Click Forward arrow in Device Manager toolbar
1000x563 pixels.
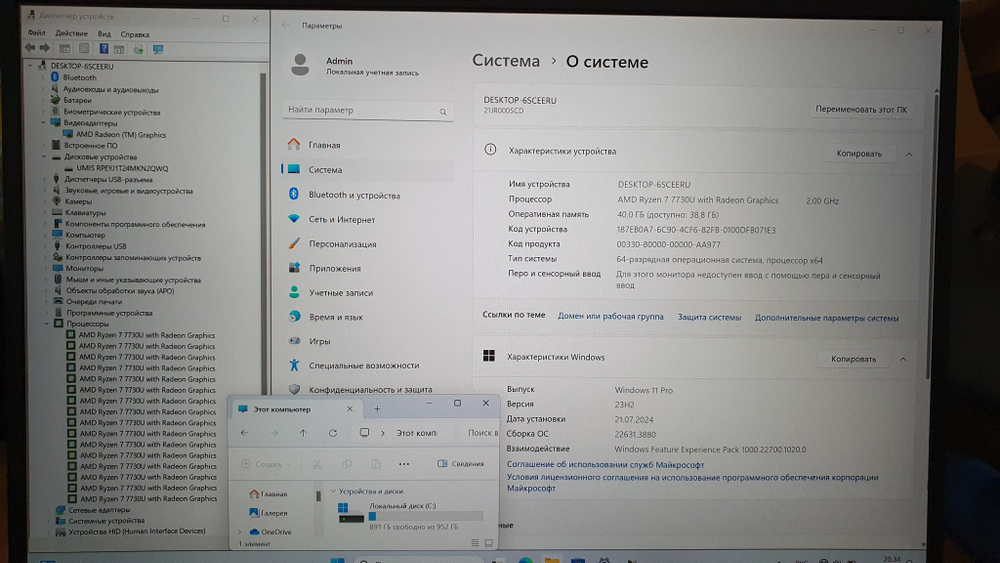45,48
